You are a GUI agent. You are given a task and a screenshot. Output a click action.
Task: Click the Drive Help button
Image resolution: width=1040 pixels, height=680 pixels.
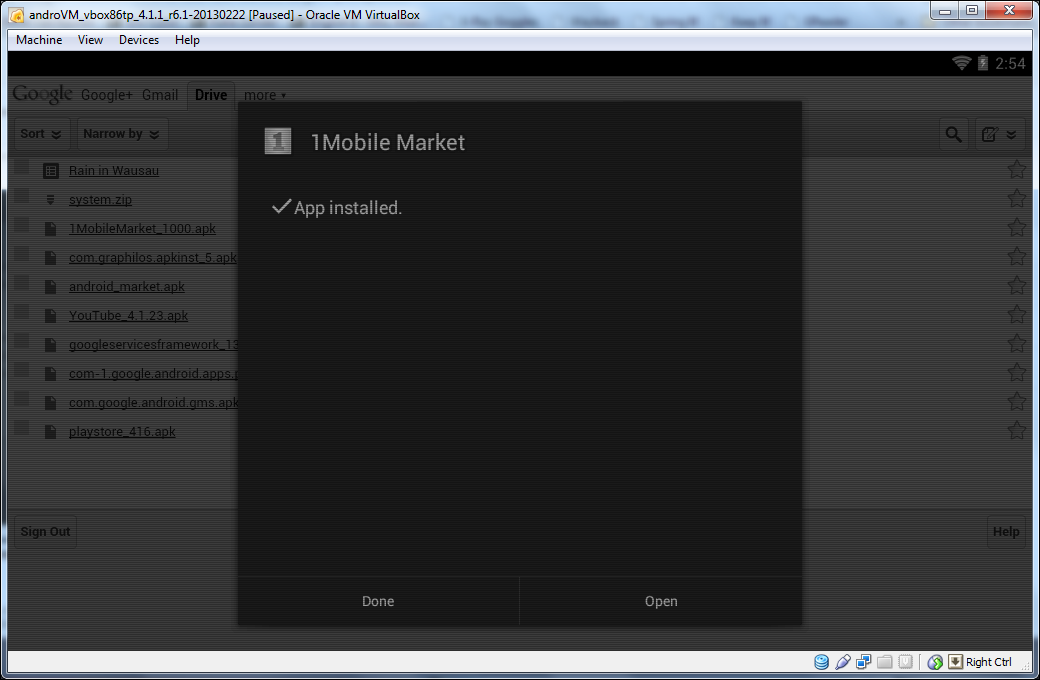[1006, 531]
